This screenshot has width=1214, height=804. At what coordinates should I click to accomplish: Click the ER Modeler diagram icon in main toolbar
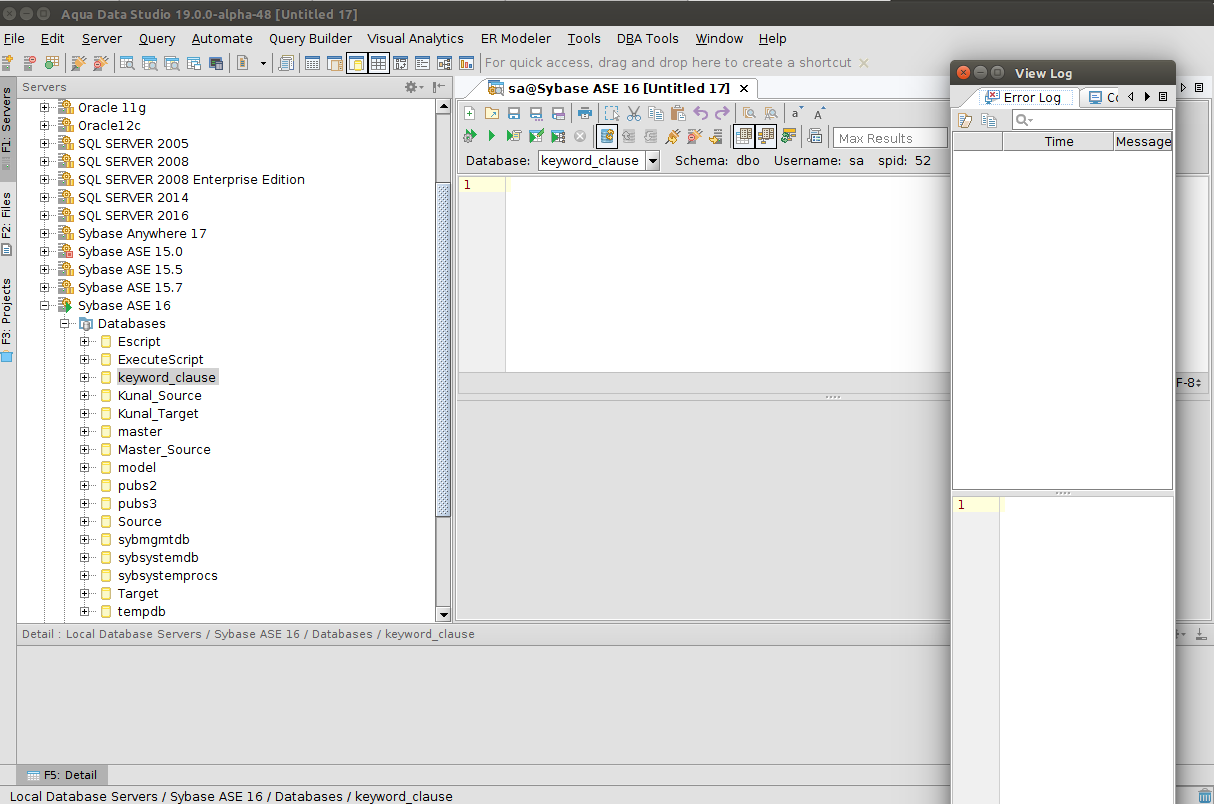(x=445, y=63)
